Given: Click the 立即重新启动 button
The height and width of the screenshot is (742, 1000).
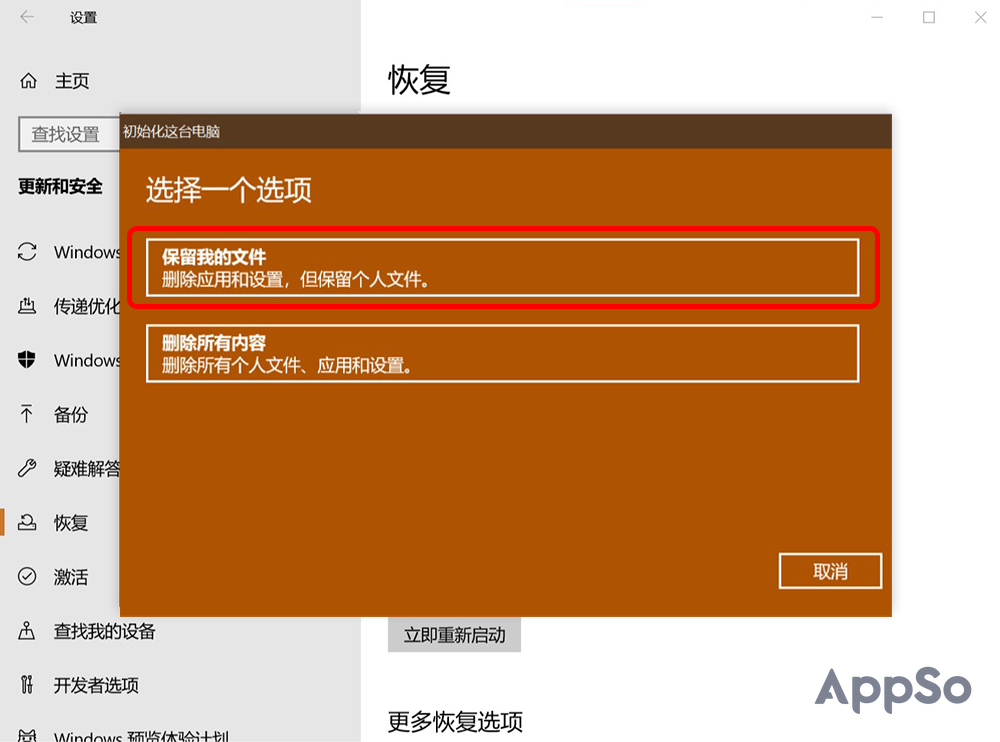Looking at the screenshot, I should [454, 635].
